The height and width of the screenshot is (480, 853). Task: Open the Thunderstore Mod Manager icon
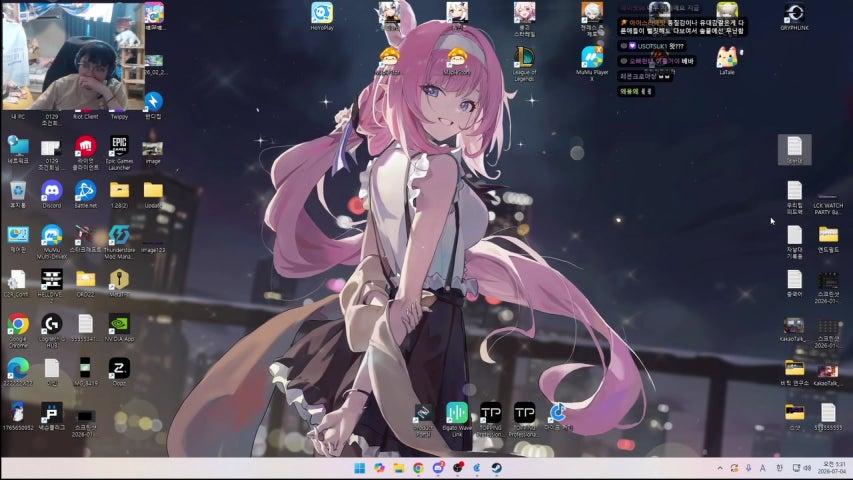click(x=119, y=242)
